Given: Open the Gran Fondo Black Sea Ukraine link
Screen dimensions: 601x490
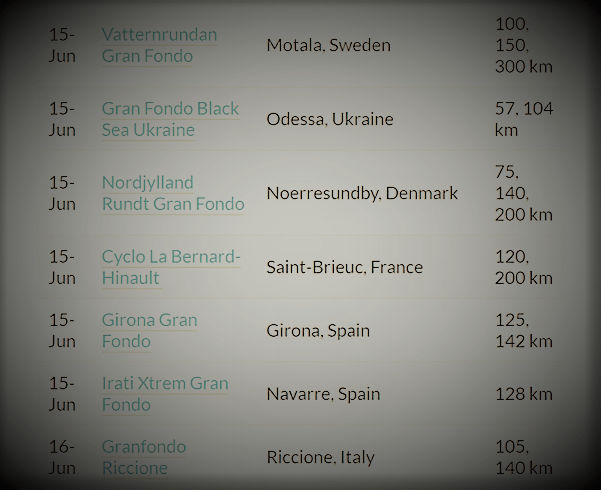Looking at the screenshot, I should point(170,119).
